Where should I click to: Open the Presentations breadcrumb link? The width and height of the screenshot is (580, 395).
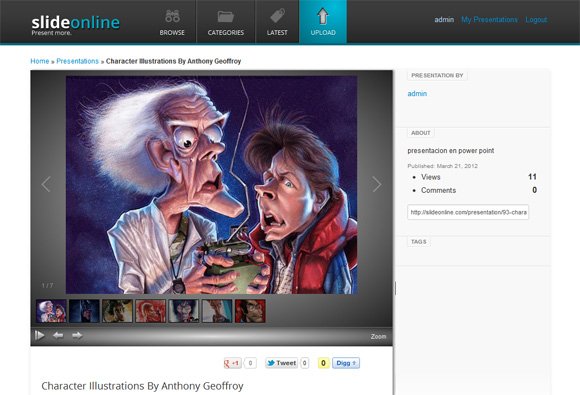78,61
